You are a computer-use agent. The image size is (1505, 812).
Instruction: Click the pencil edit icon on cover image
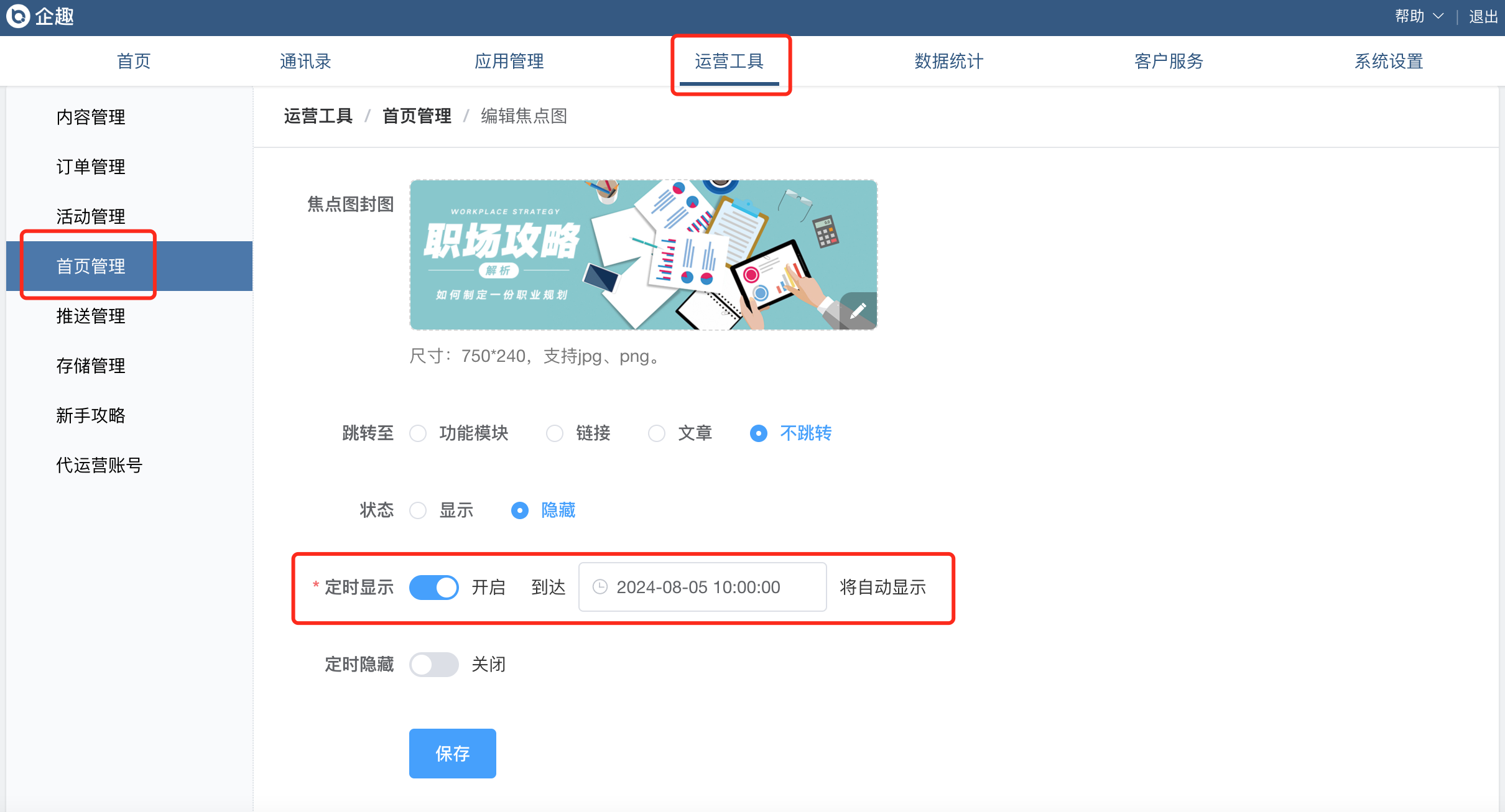click(x=858, y=311)
